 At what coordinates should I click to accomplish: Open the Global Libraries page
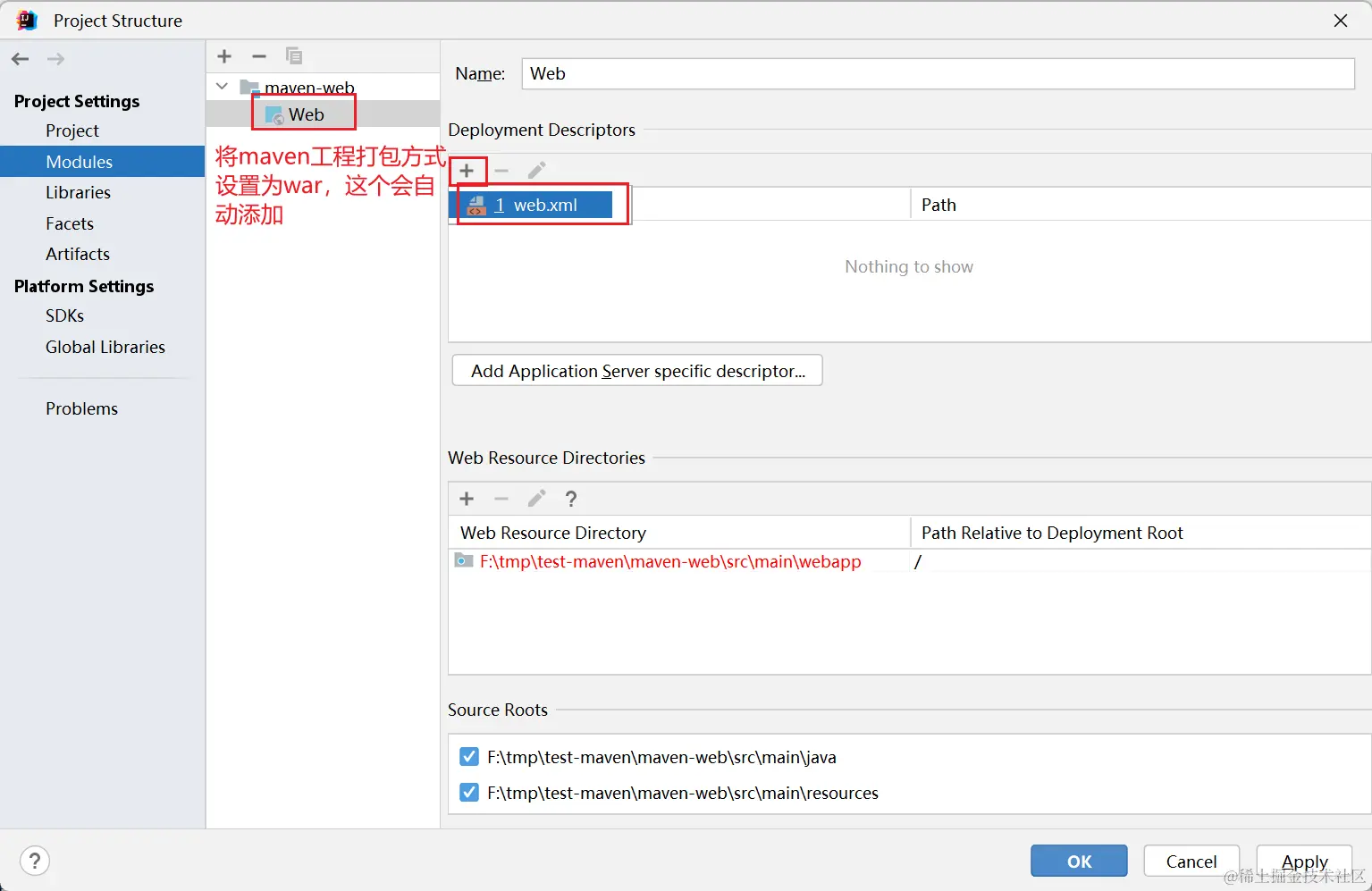coord(105,347)
